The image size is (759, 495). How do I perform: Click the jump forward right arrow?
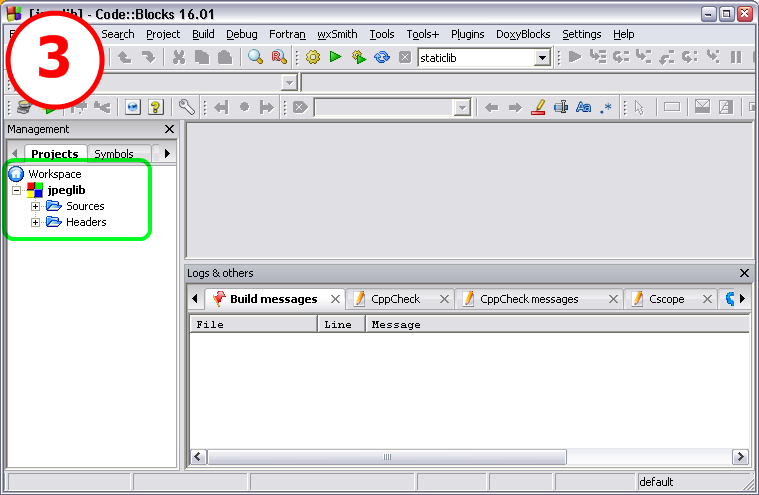[x=515, y=107]
